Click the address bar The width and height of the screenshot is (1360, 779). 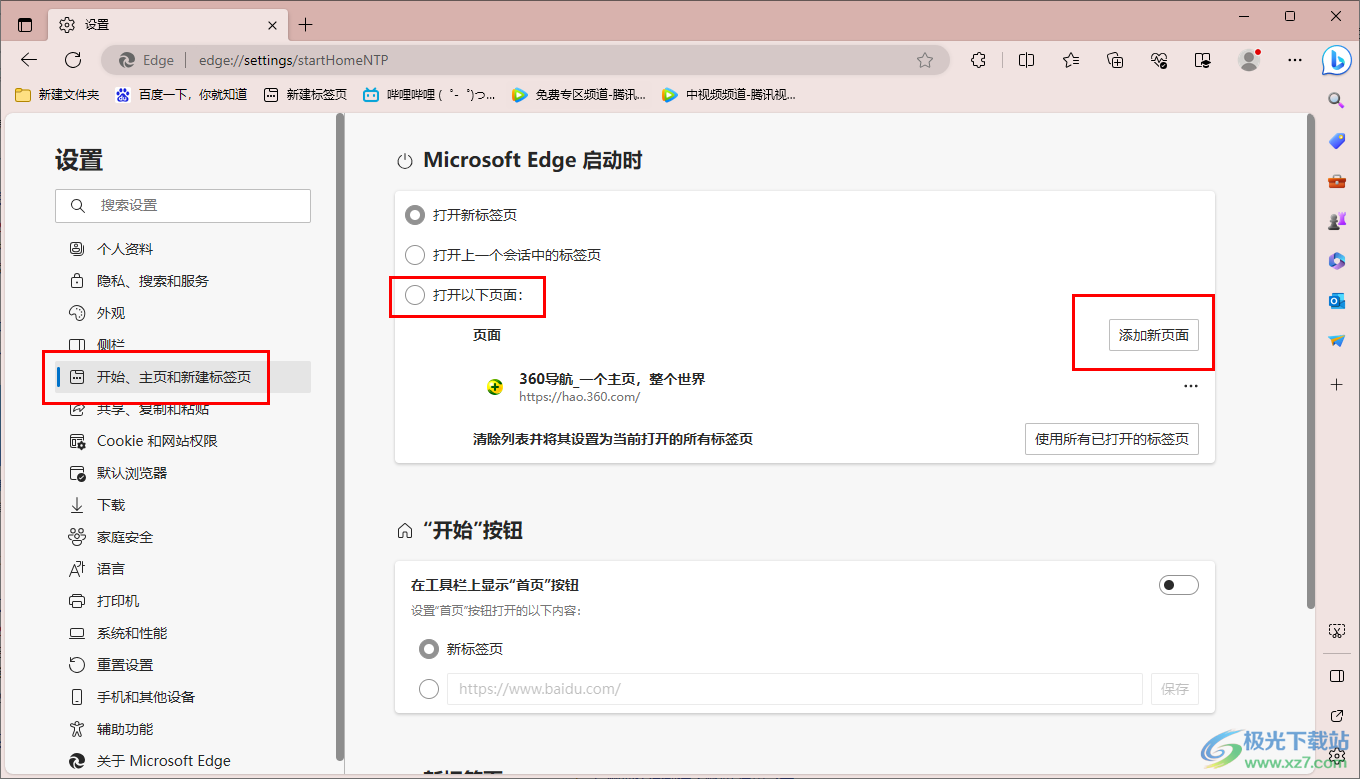[x=525, y=60]
